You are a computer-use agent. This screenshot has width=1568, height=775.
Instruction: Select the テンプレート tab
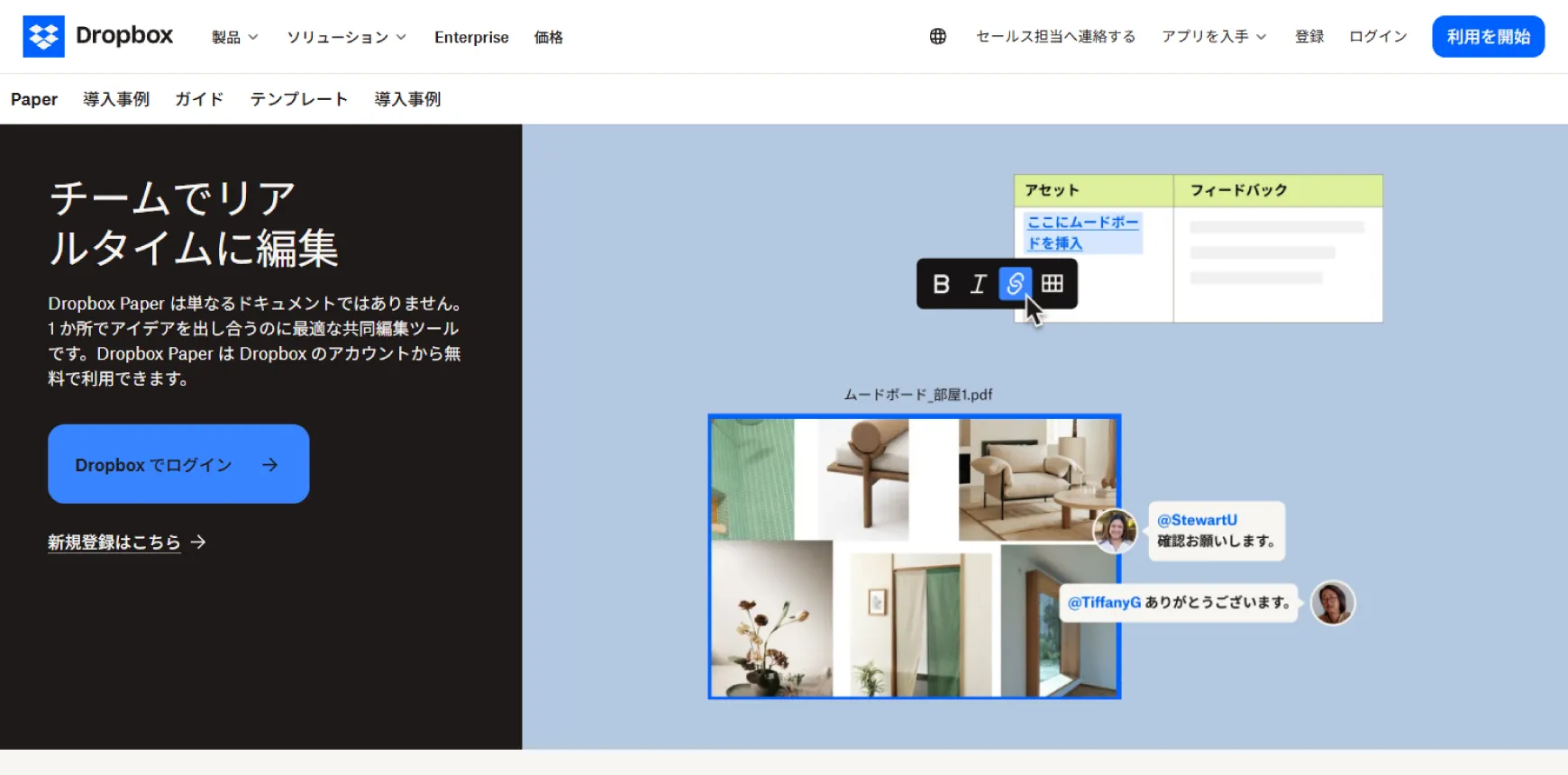click(x=299, y=99)
